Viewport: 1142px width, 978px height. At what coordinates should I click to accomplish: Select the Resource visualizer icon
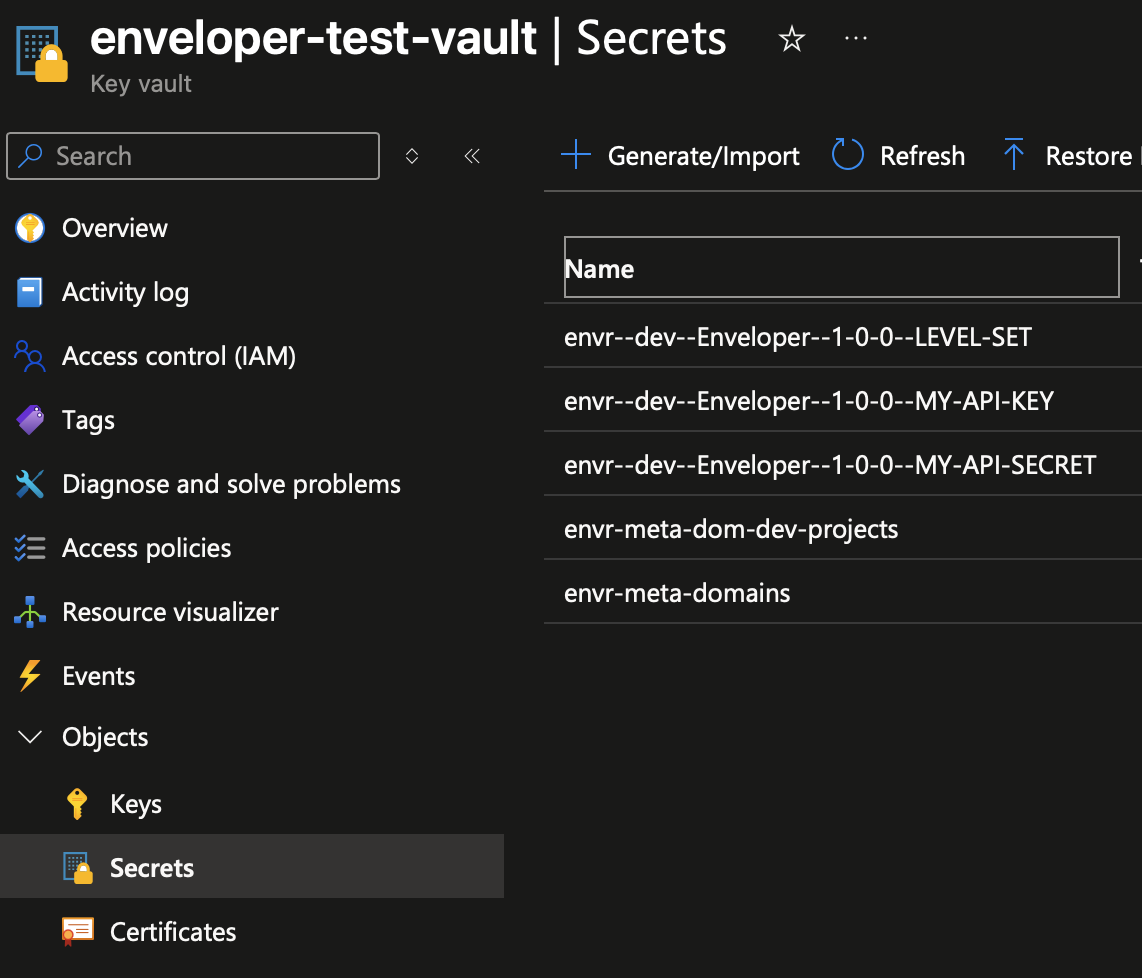click(x=29, y=611)
